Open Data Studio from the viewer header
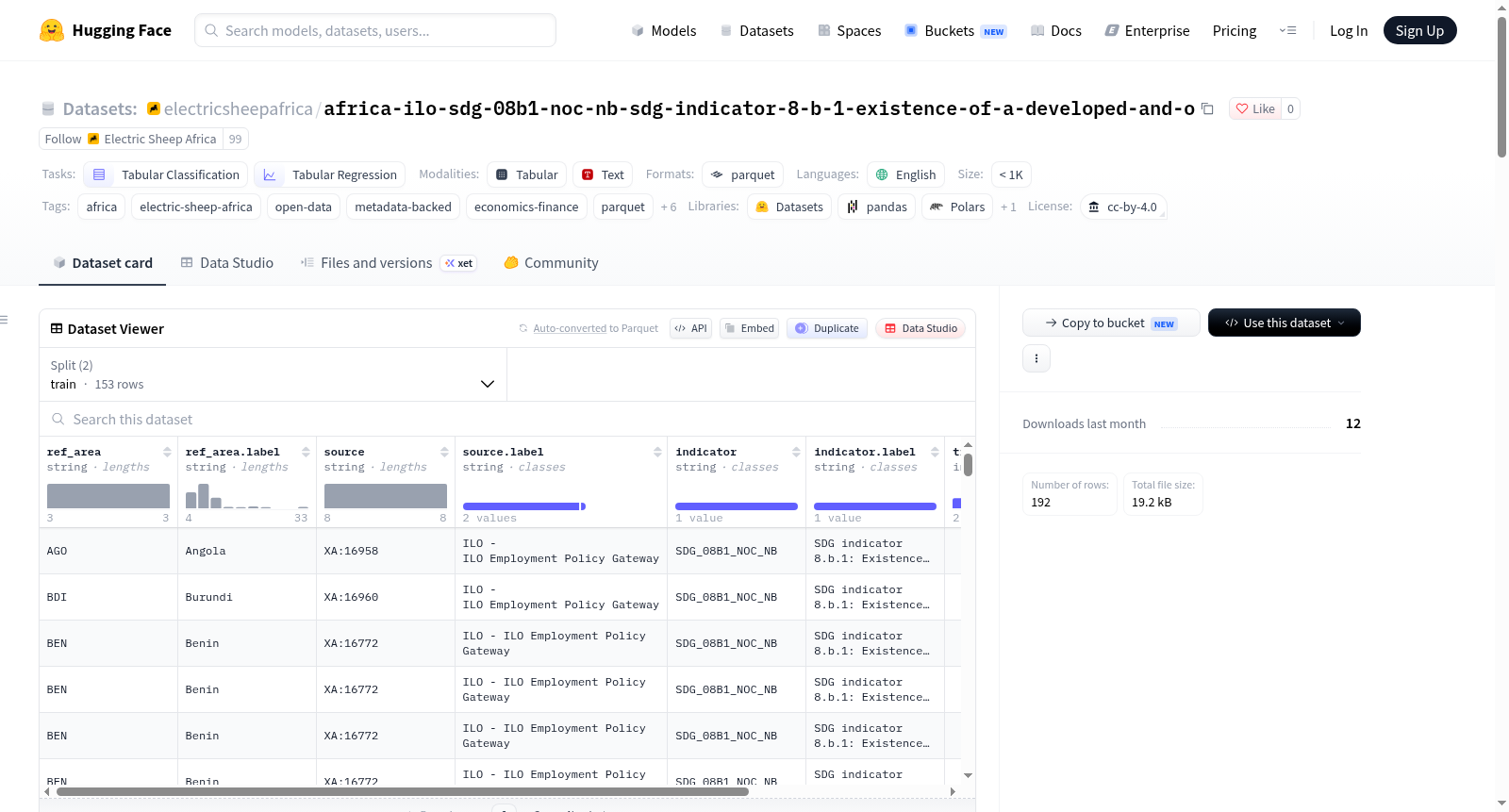The height and width of the screenshot is (812, 1509). (x=920, y=328)
